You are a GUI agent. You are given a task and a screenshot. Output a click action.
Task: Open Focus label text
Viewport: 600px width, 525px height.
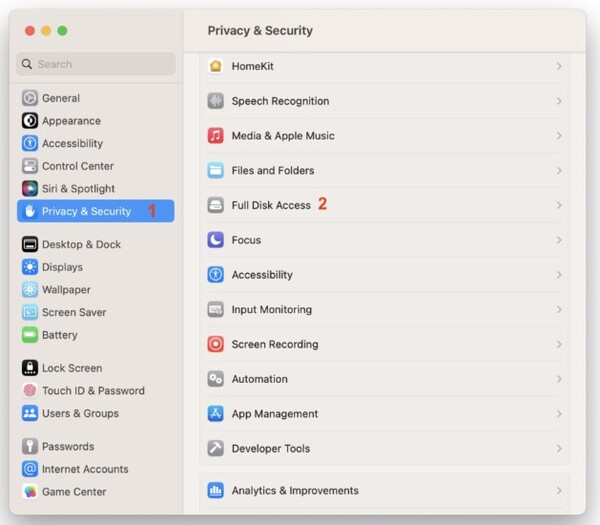click(x=246, y=240)
